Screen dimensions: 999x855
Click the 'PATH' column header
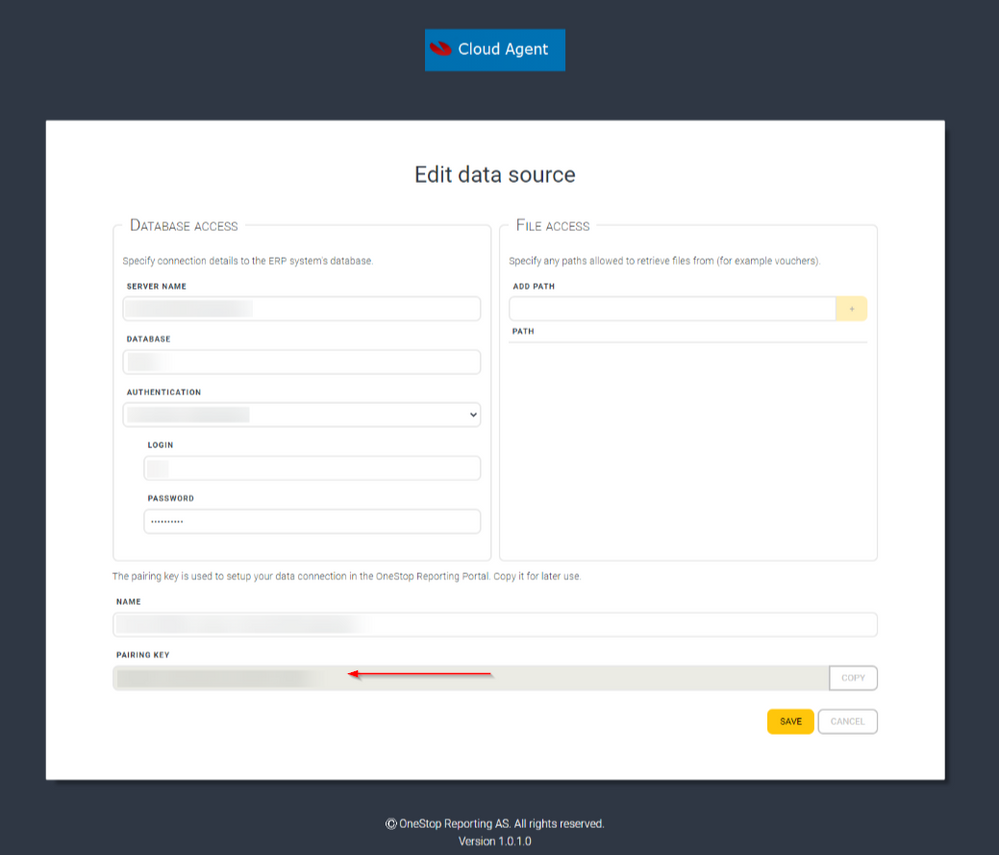point(523,331)
